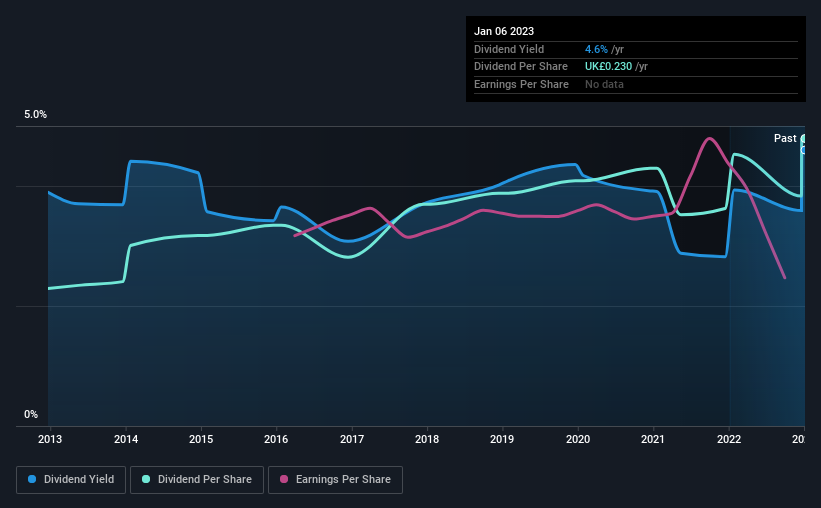Click the teal data point marker beside Past
This screenshot has height=508, width=821.
(803, 139)
